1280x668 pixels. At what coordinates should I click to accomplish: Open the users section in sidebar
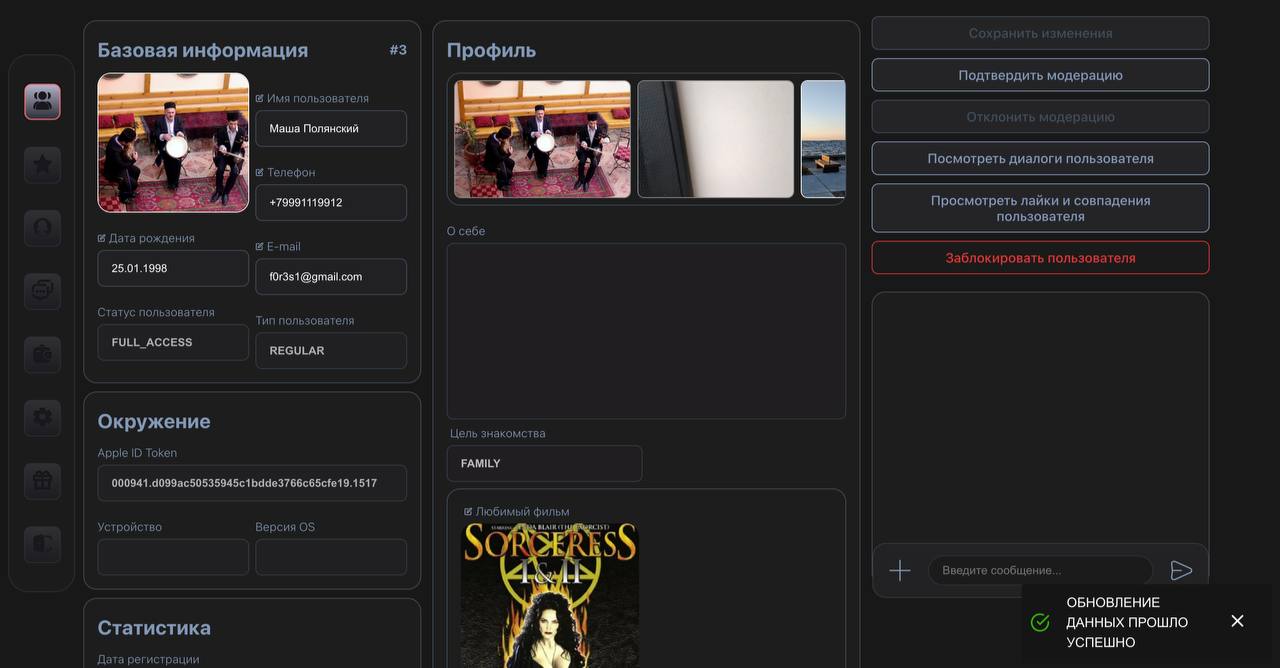click(42, 102)
